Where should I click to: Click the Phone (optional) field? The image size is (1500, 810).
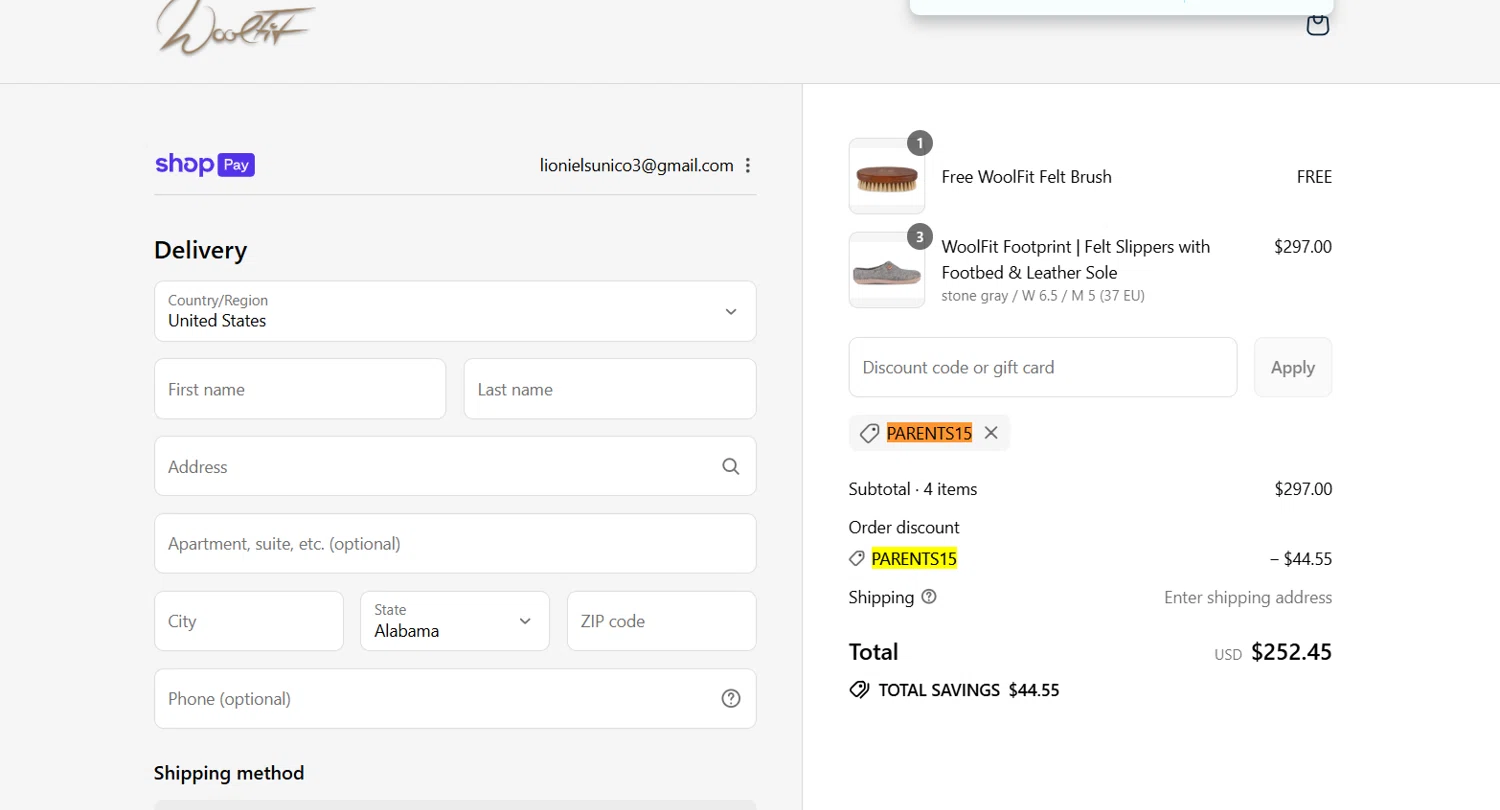[x=455, y=698]
